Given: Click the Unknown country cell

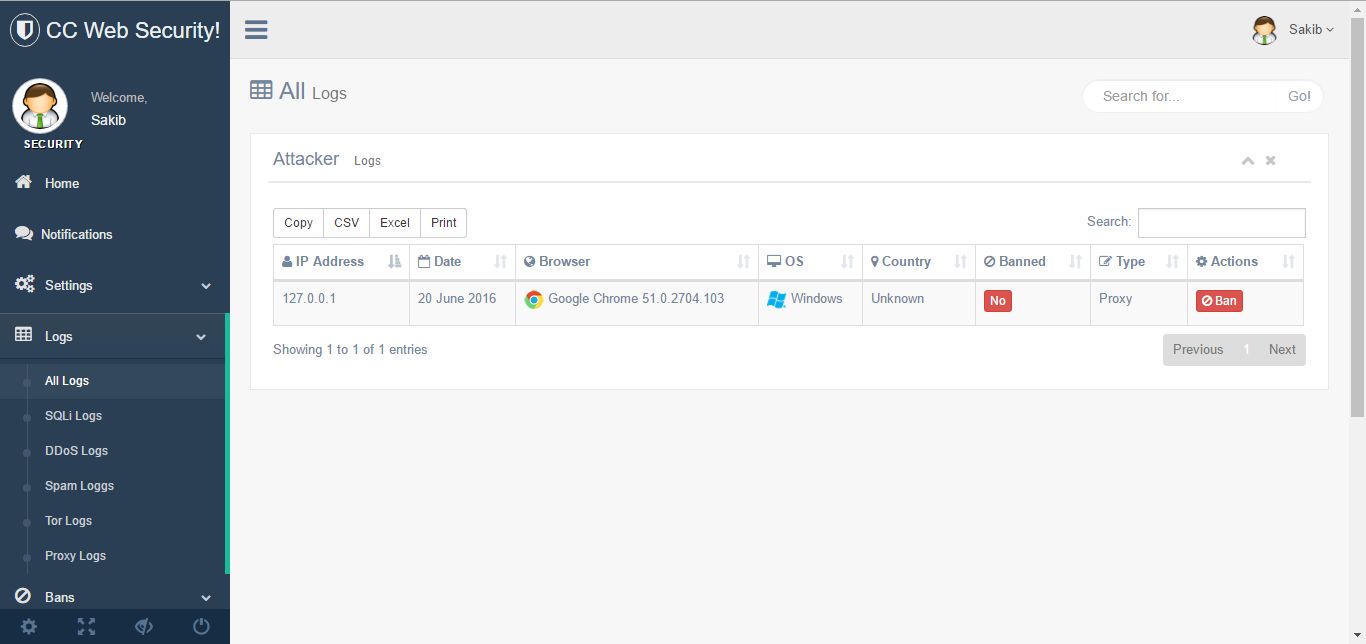Looking at the screenshot, I should pos(919,302).
